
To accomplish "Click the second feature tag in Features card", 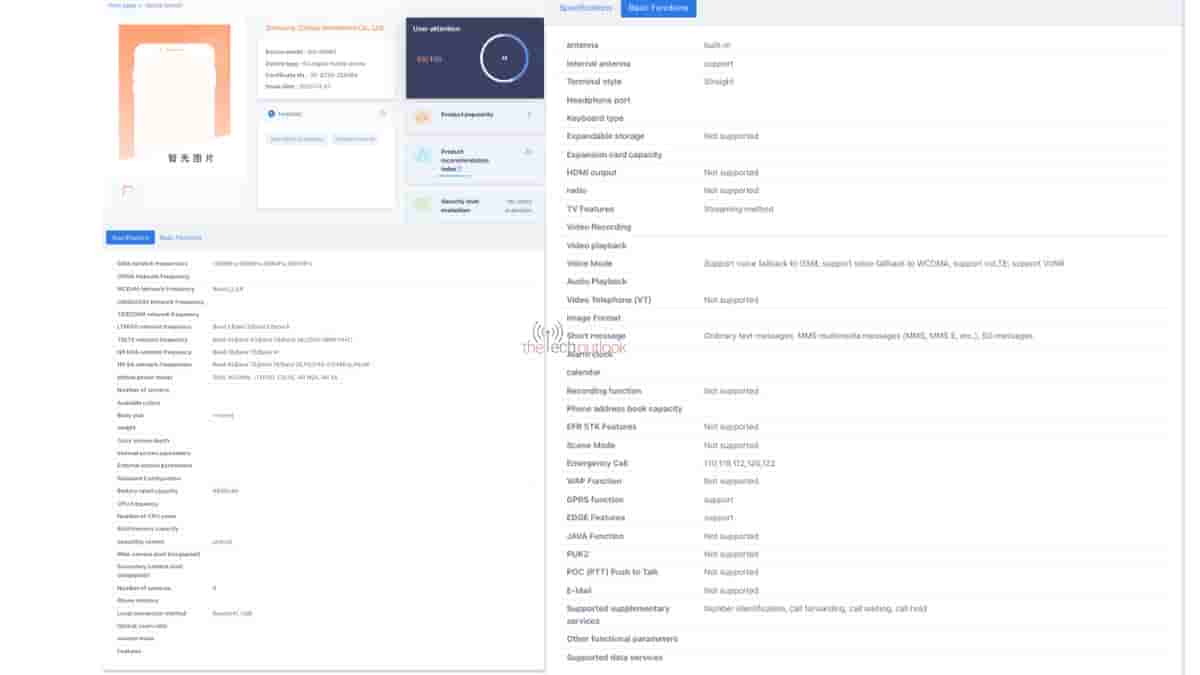I will (355, 139).
